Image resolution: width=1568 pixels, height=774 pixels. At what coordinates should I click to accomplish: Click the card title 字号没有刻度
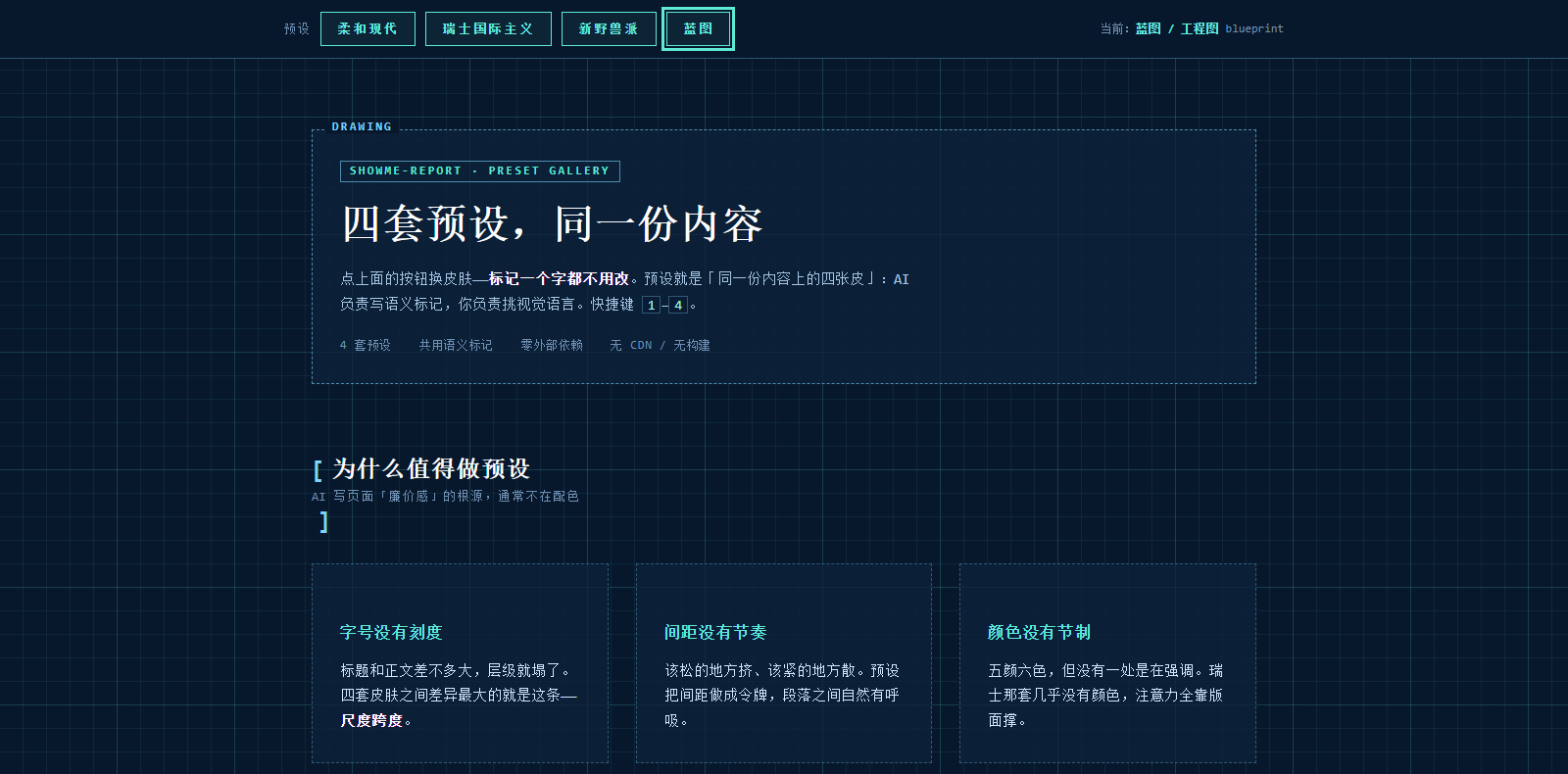tap(391, 632)
